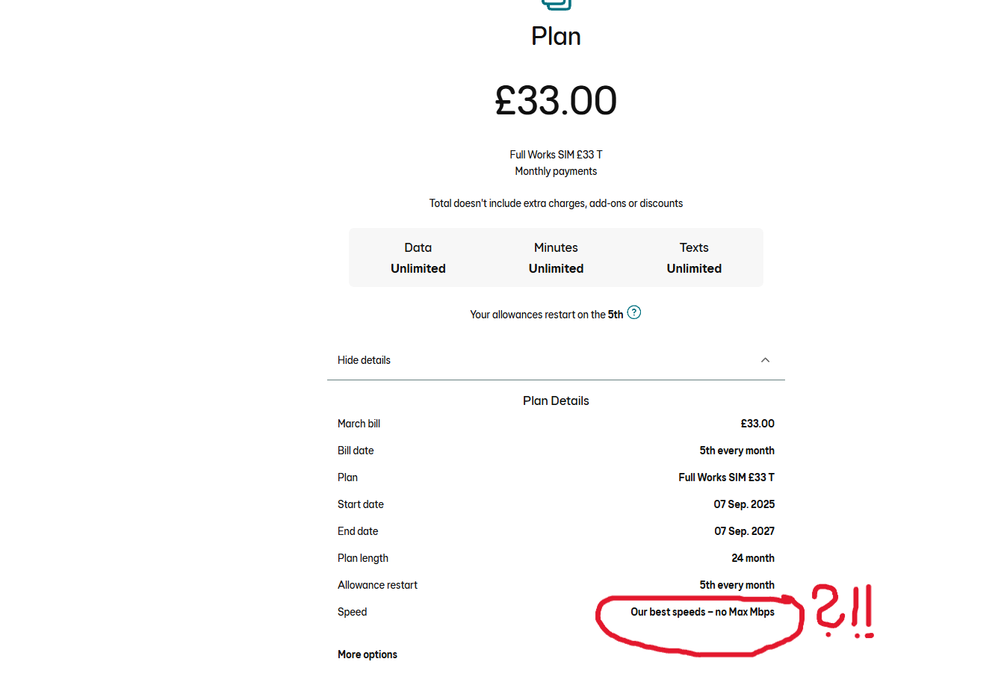The width and height of the screenshot is (998, 680).
Task: Select the Minutes Unlimited allowance tile
Action: (x=556, y=258)
